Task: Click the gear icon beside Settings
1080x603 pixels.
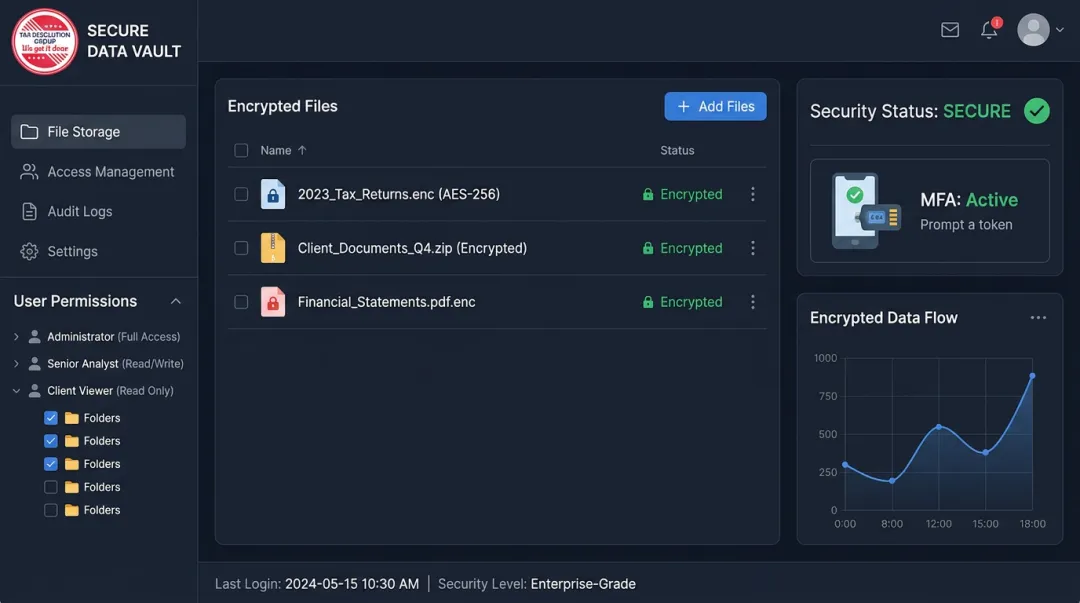Action: (x=29, y=252)
